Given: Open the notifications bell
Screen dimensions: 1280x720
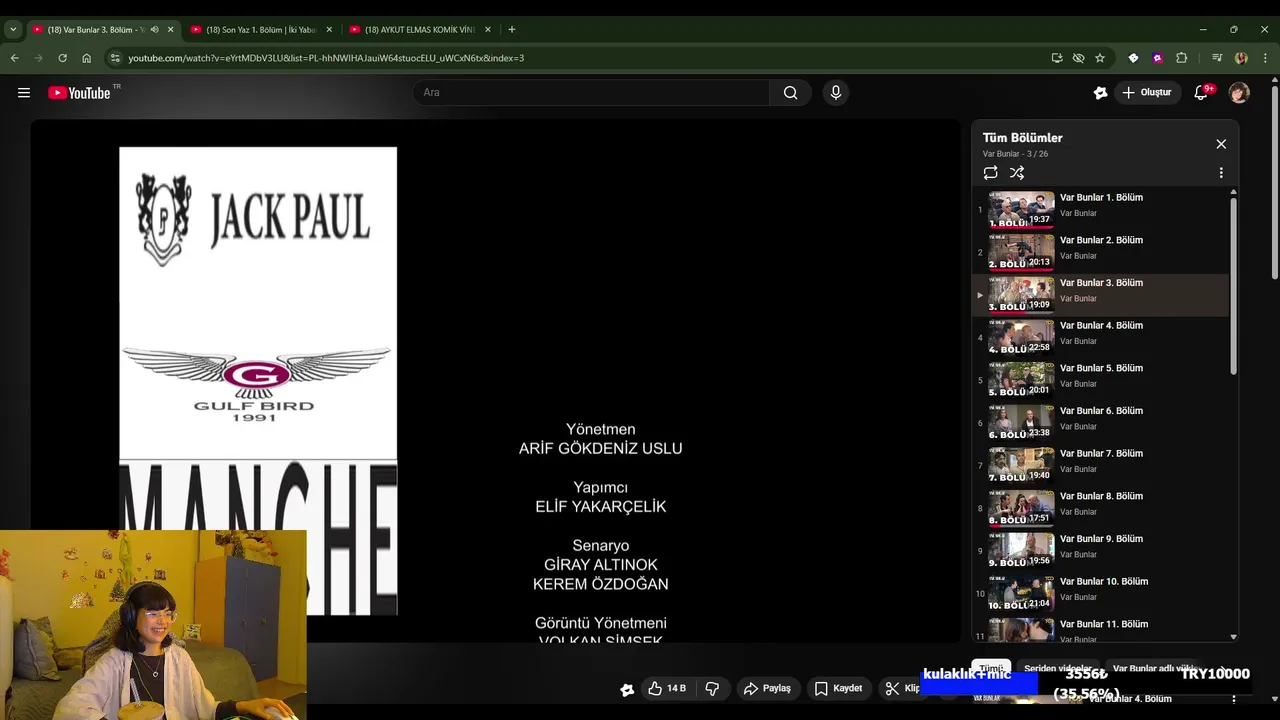Looking at the screenshot, I should tap(1201, 93).
